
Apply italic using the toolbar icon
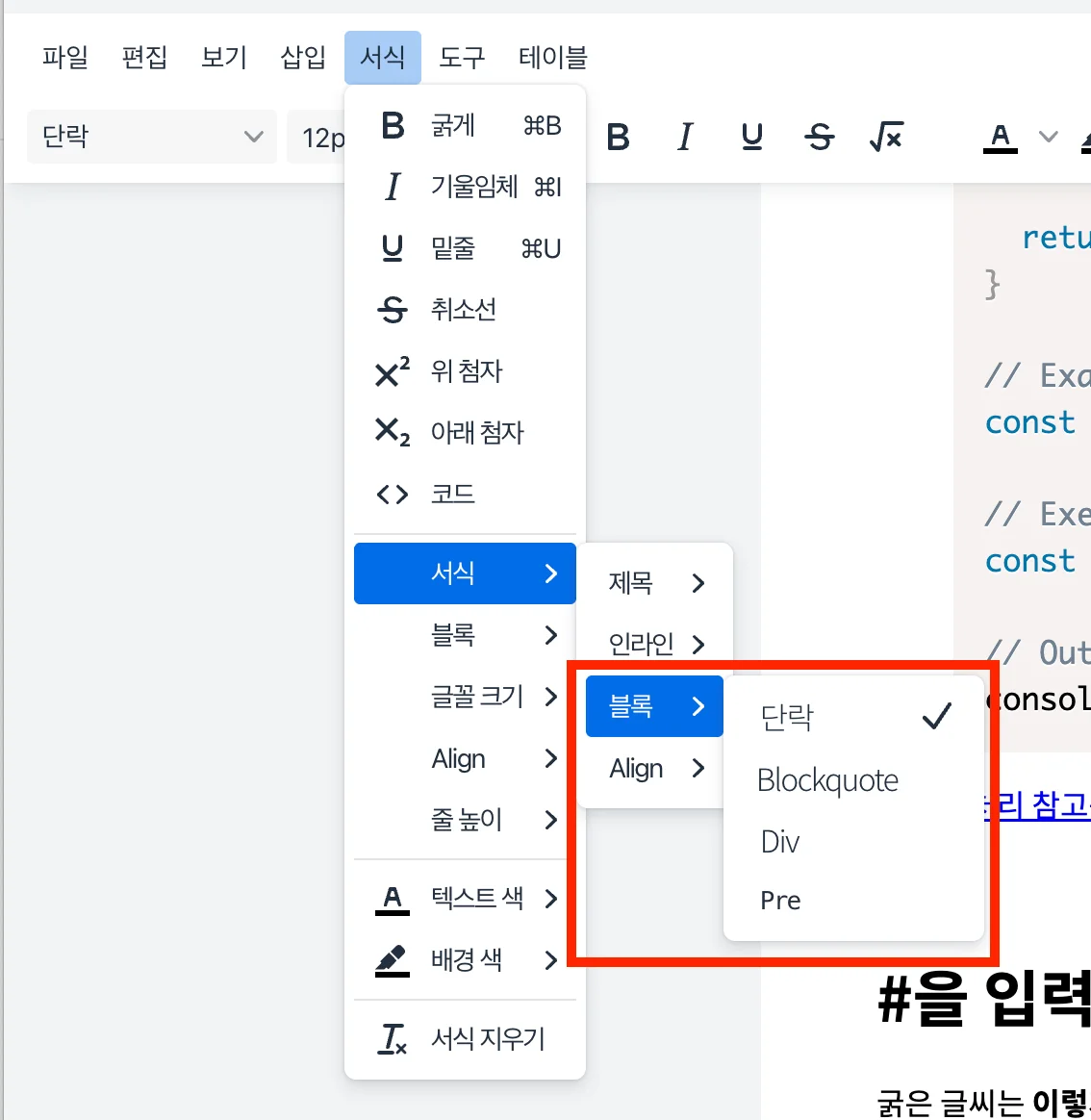685,137
